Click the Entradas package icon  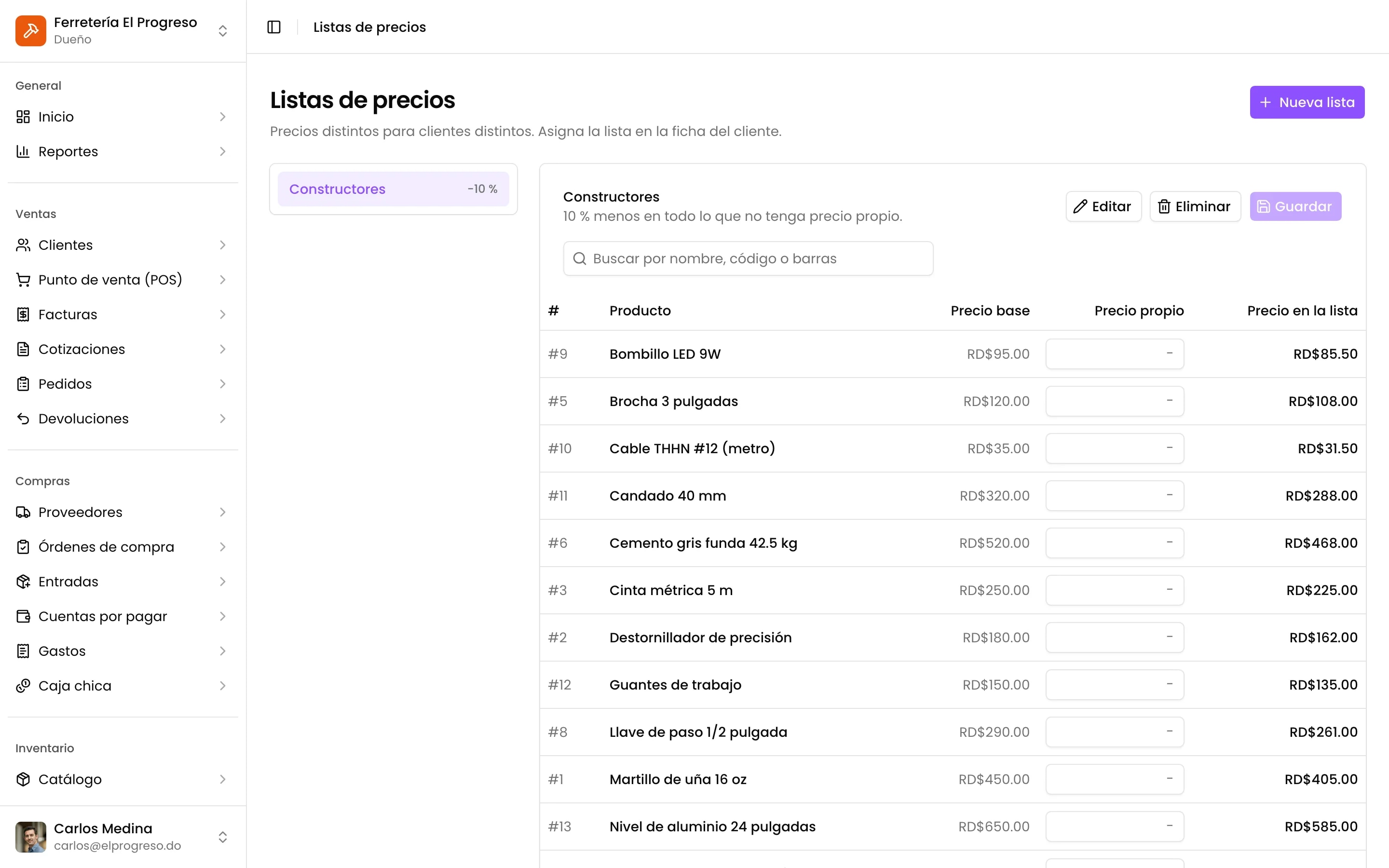[23, 582]
